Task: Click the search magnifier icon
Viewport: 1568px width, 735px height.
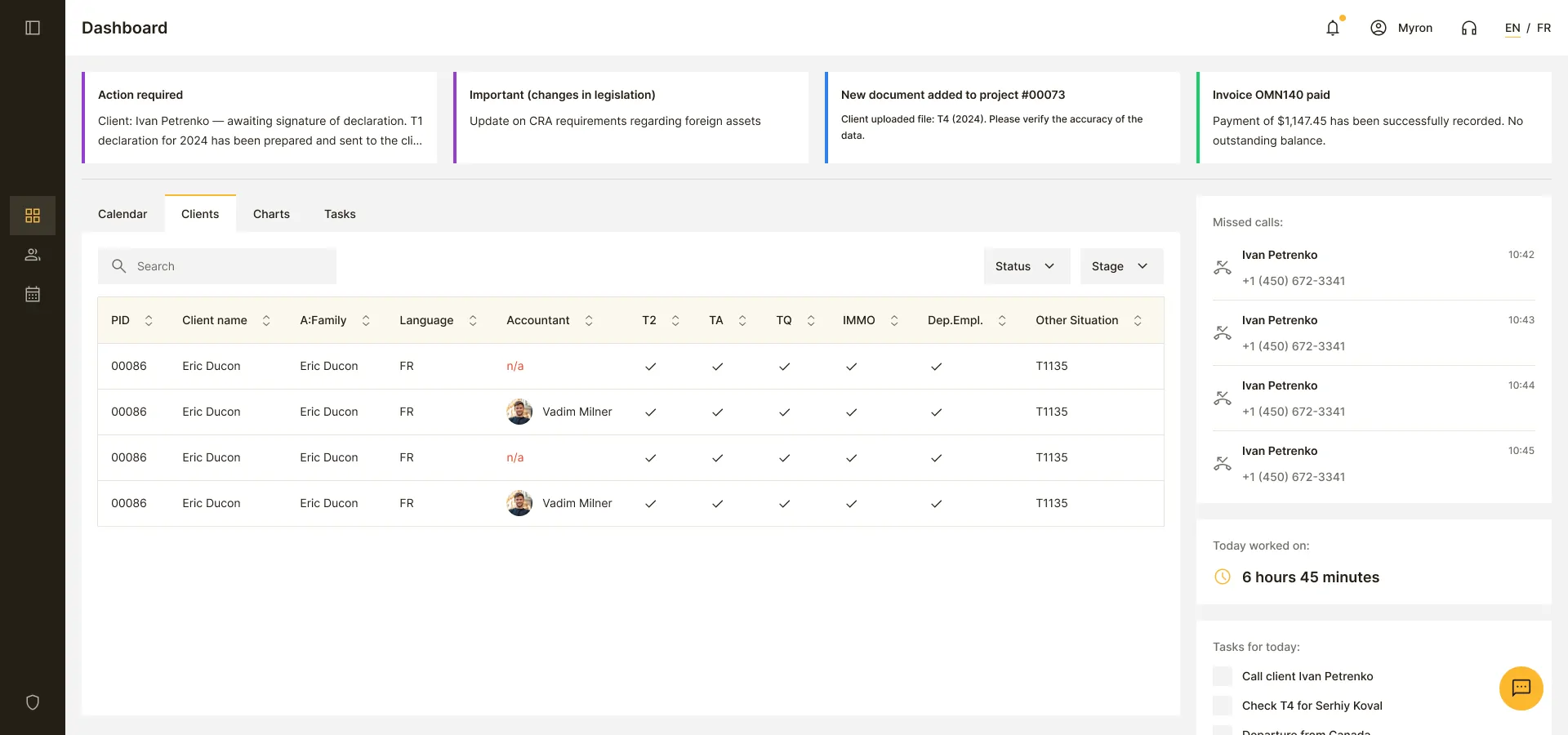Action: (119, 266)
